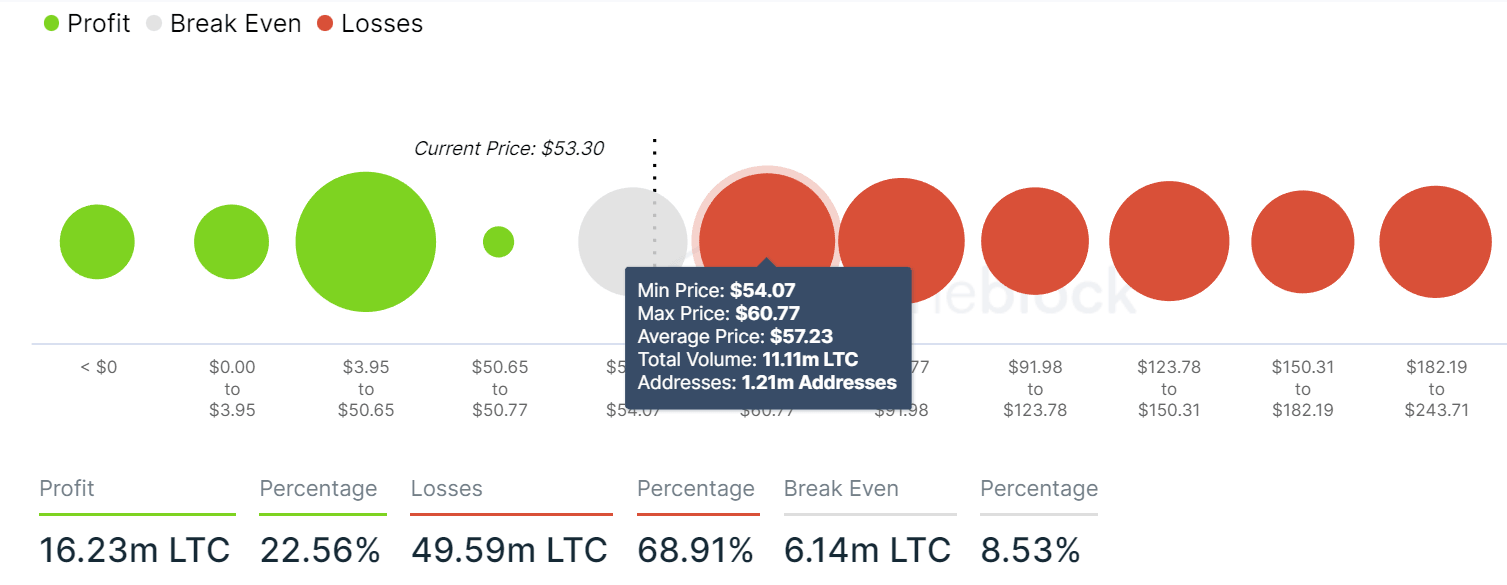Click the 22.56% profit percentage

320,550
